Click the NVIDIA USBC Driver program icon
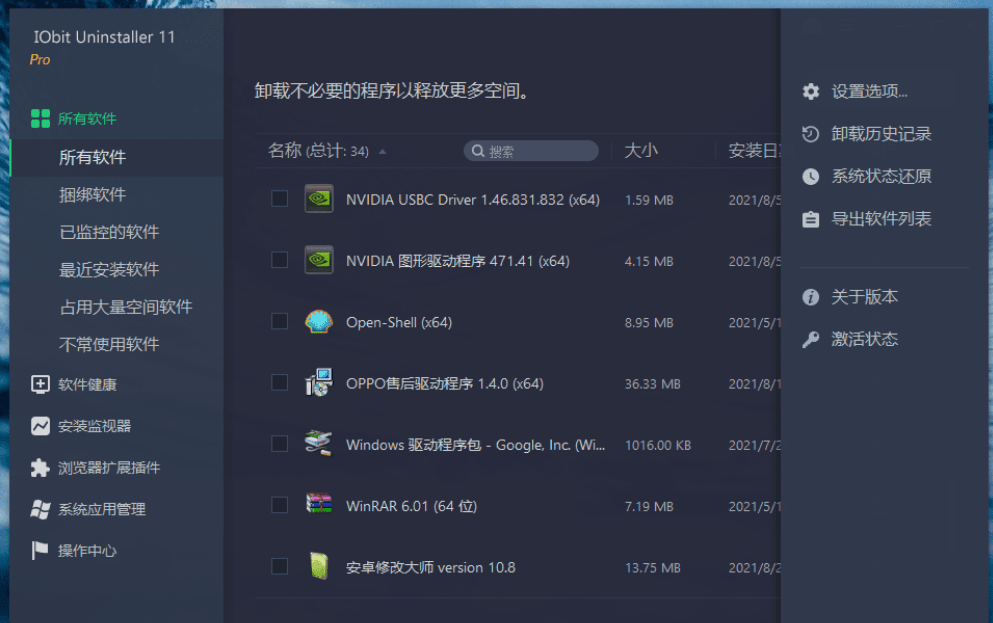 319,199
